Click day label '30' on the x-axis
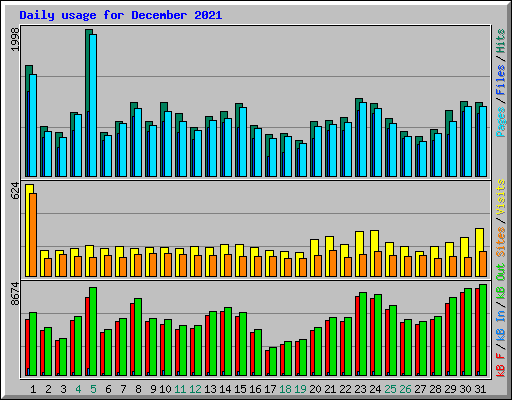512x400 pixels. pyautogui.click(x=465, y=389)
